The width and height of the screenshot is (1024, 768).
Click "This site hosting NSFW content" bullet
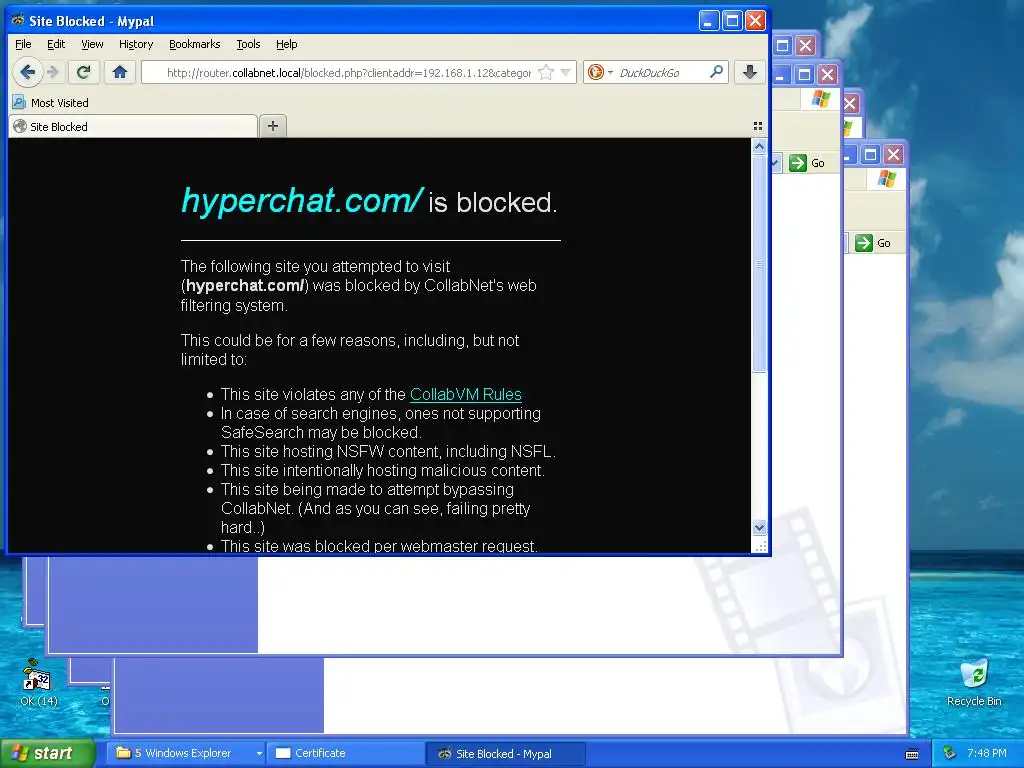(388, 451)
